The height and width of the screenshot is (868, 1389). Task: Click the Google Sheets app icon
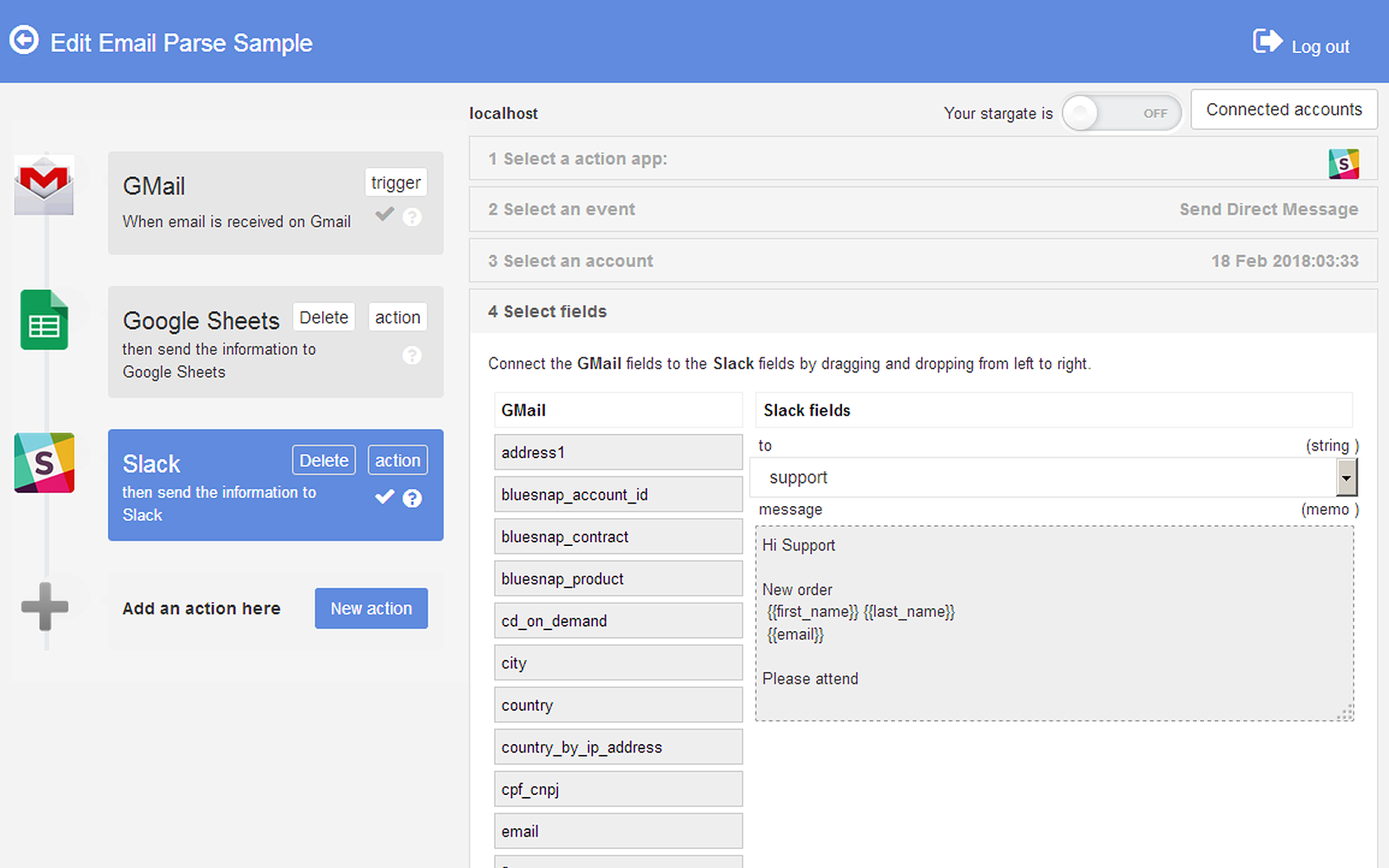click(44, 320)
